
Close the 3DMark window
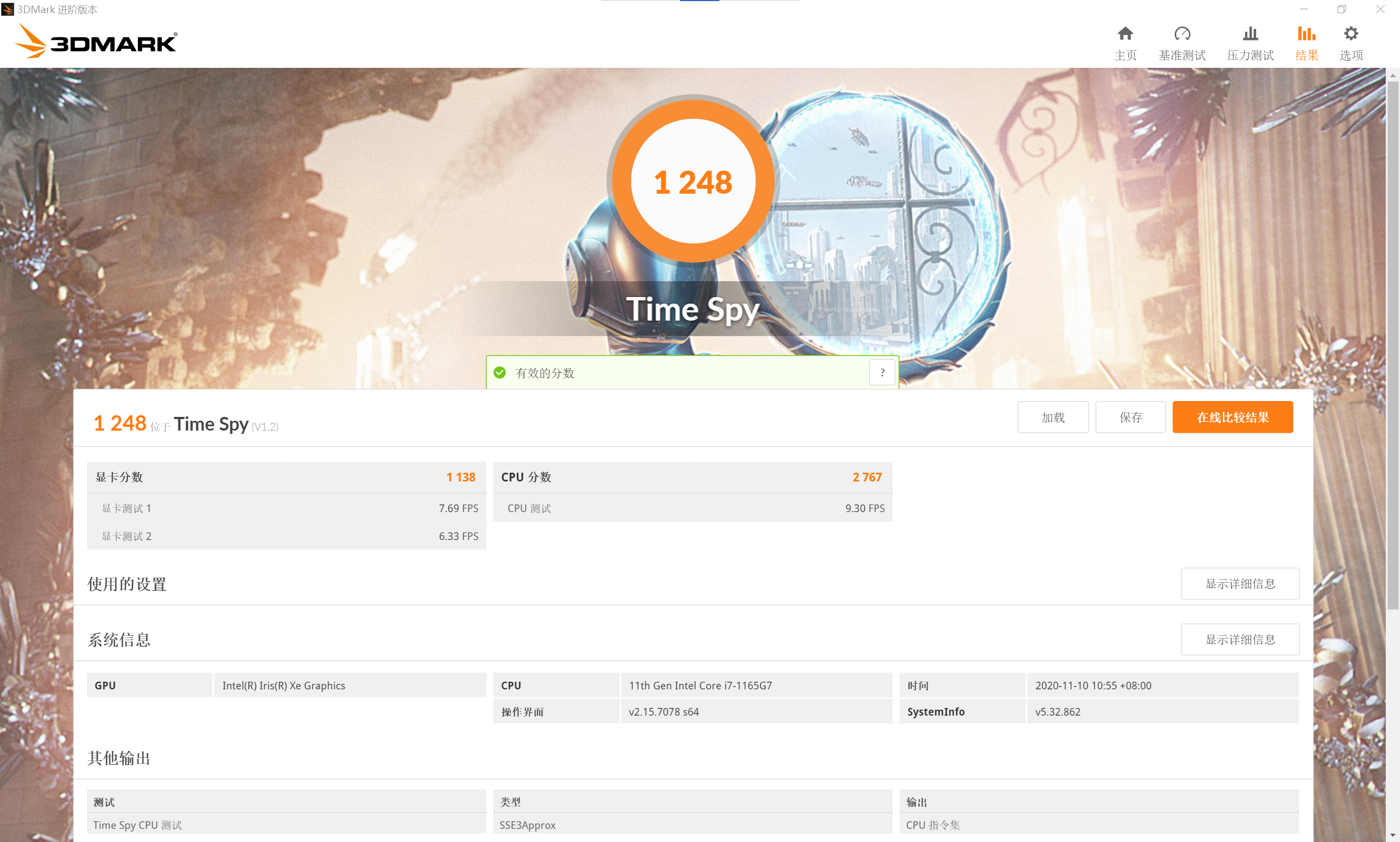[x=1380, y=9]
